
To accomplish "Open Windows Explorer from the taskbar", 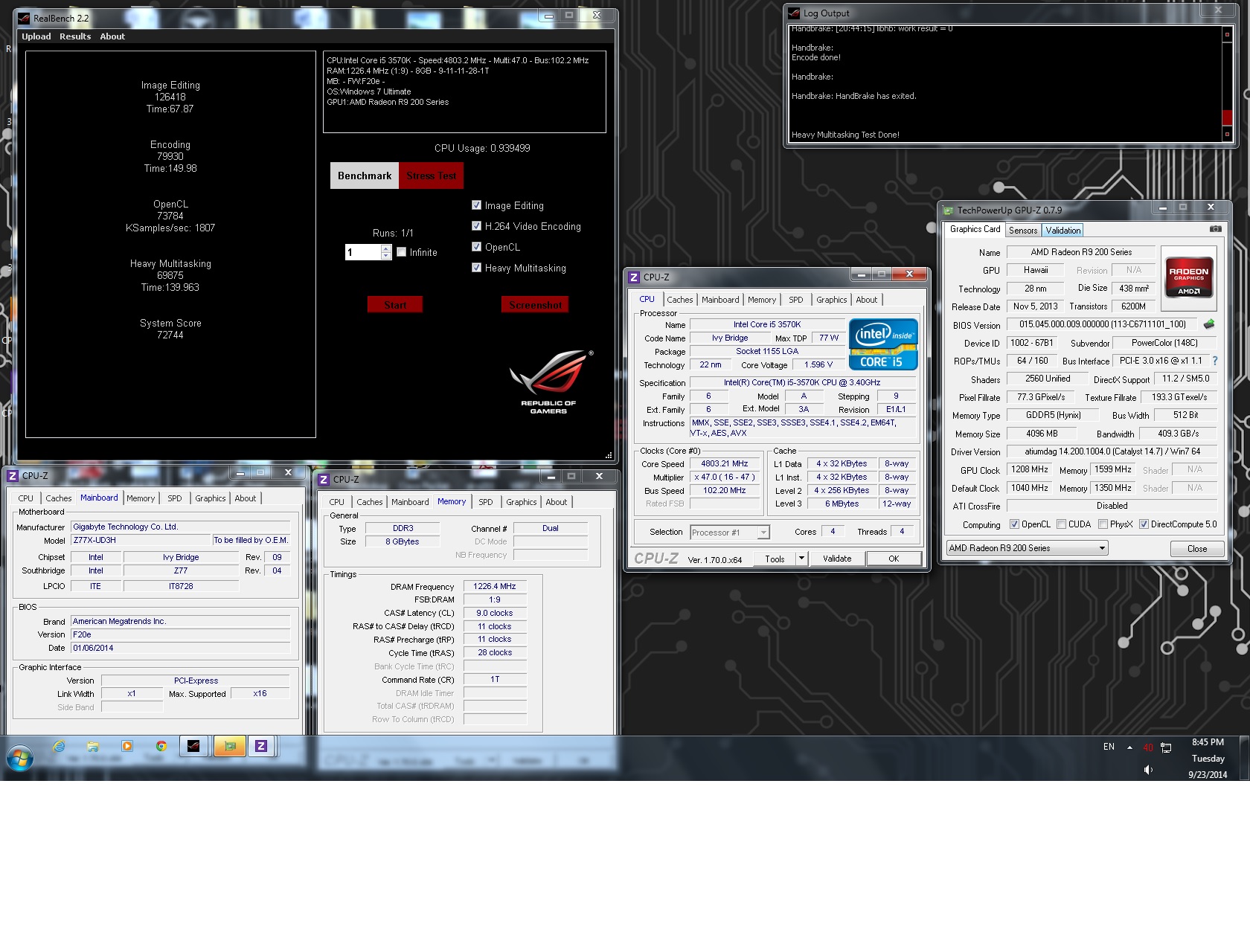I will tap(93, 746).
